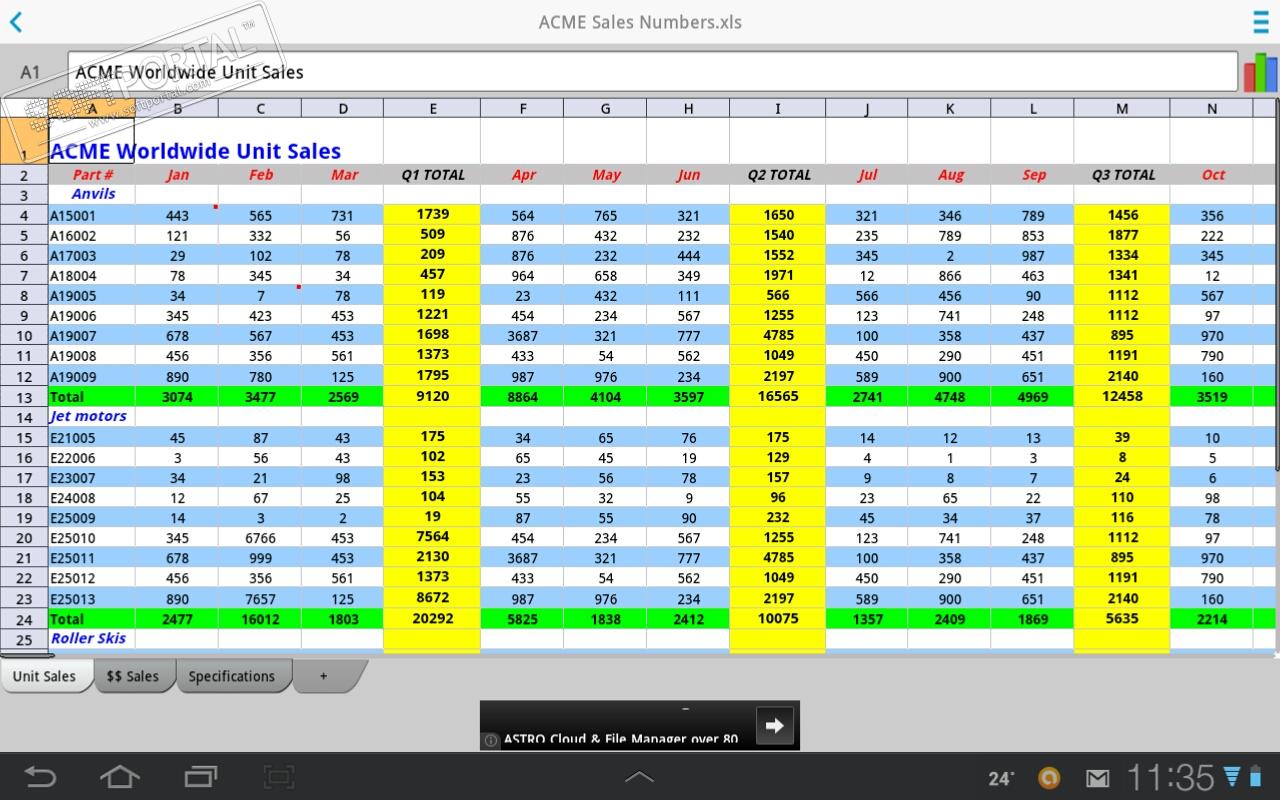Click the Q2 total cell 16565
This screenshot has height=800, width=1280.
(778, 396)
